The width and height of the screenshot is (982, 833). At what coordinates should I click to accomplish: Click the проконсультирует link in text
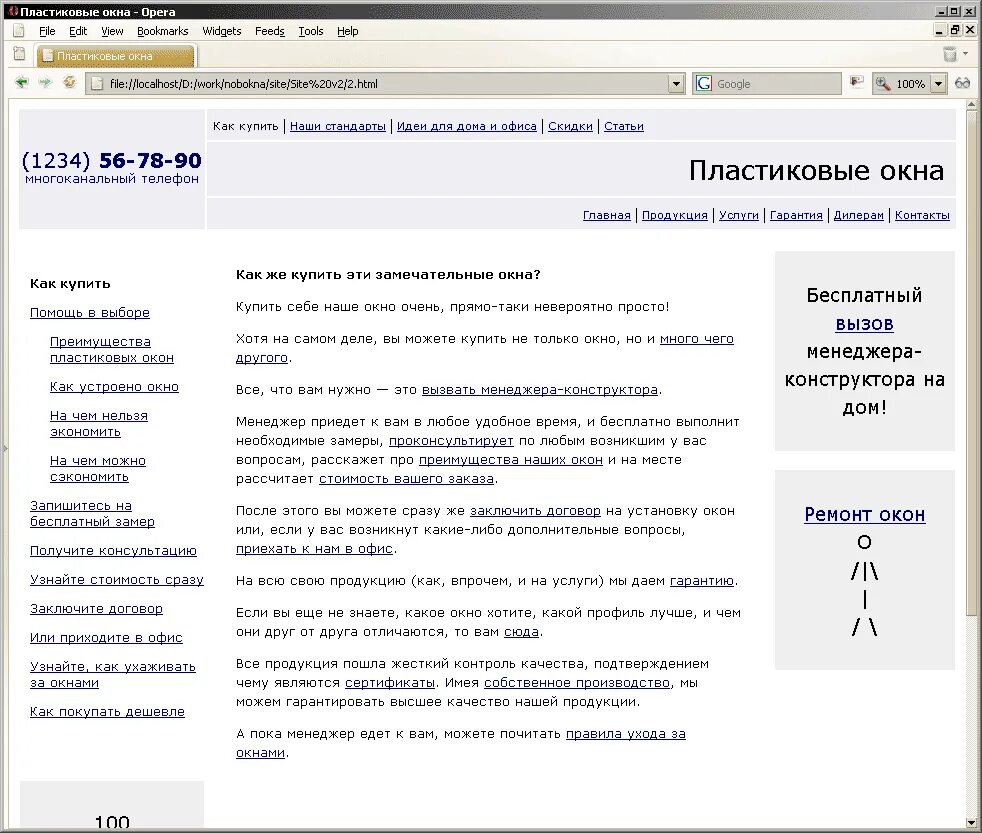tap(451, 440)
